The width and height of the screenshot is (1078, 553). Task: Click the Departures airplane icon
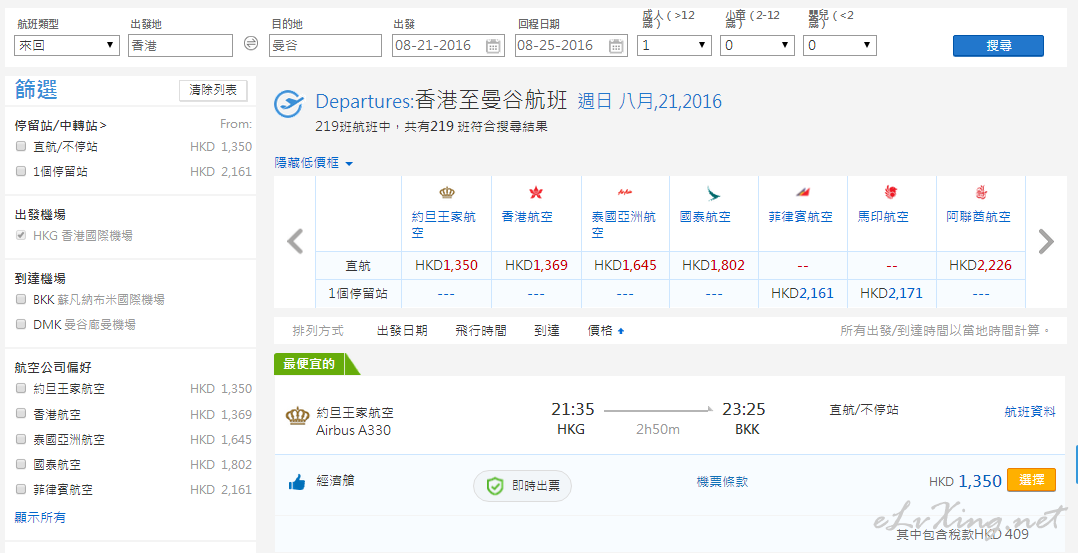289,105
